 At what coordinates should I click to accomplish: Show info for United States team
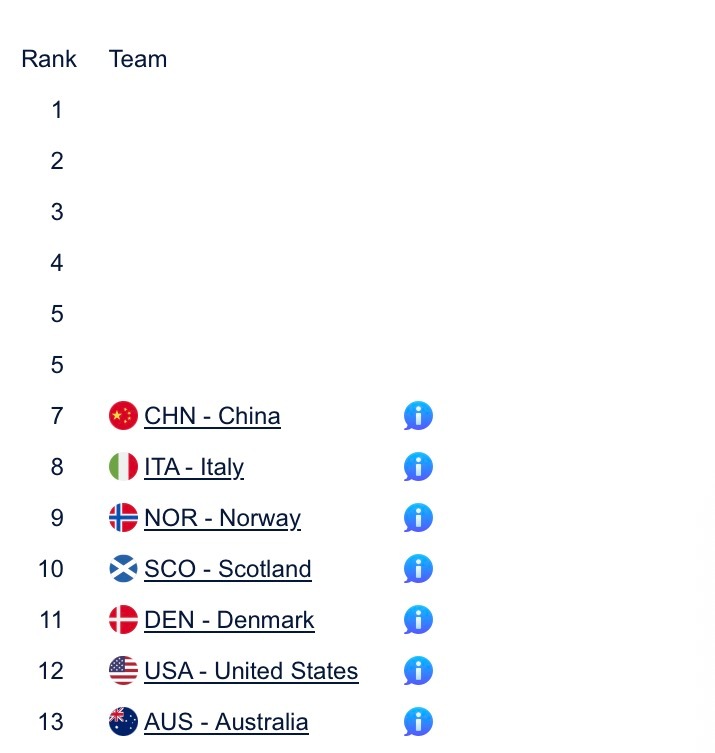pyautogui.click(x=418, y=671)
